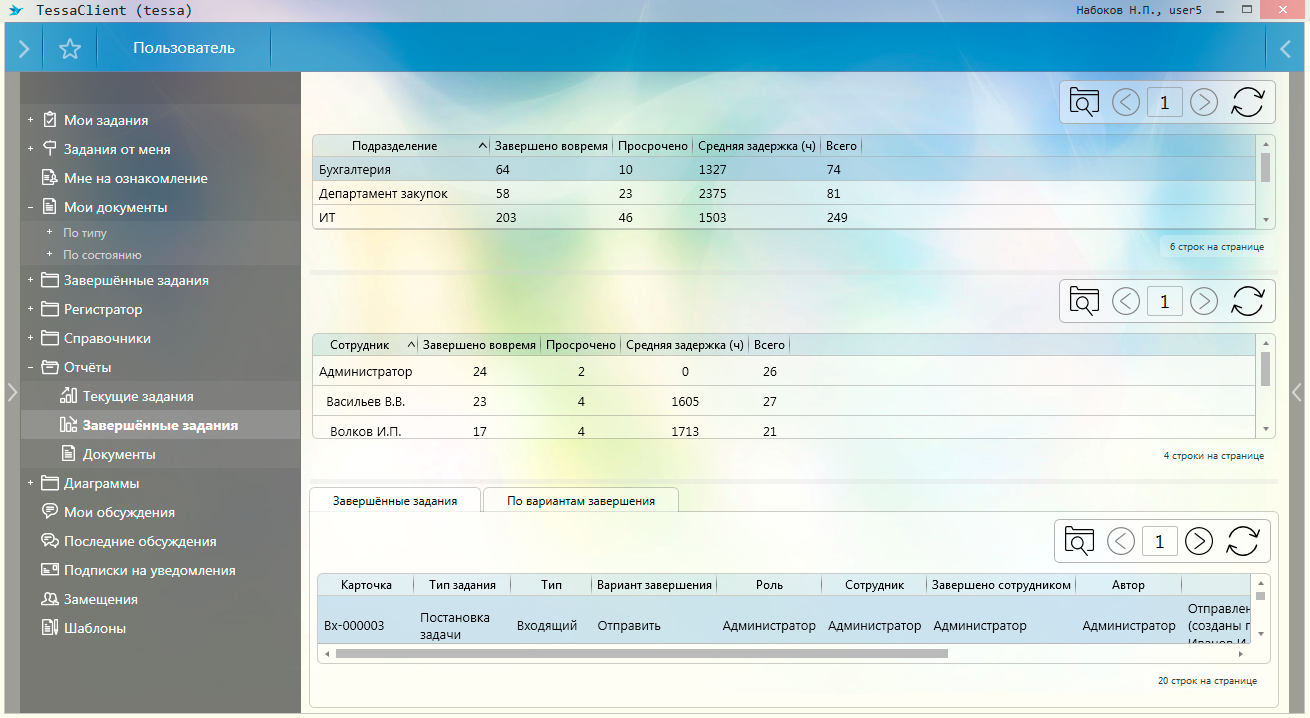Click the favorites star icon in header
The image size is (1310, 718).
click(x=69, y=48)
